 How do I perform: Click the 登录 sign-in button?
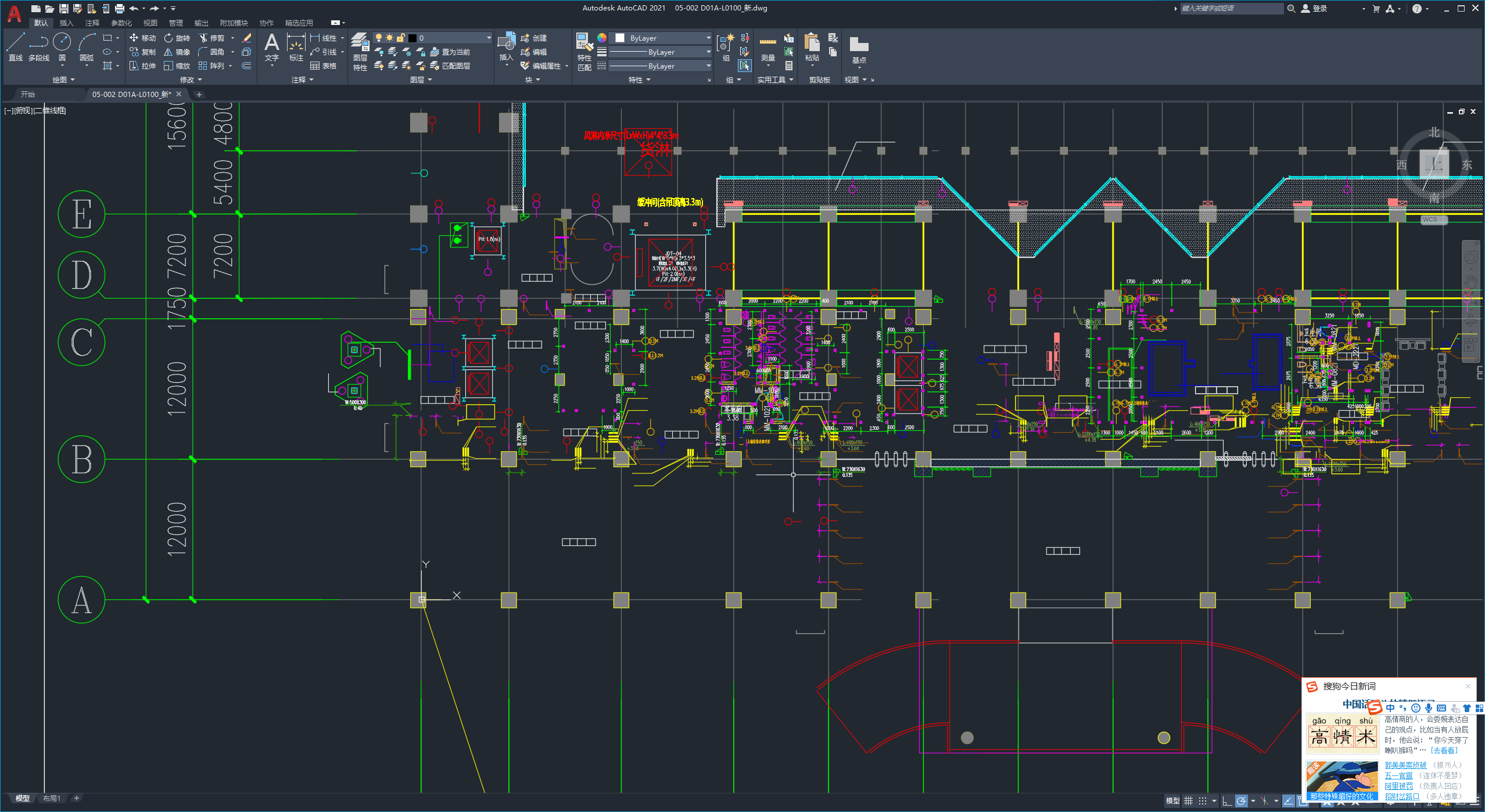tap(1314, 8)
